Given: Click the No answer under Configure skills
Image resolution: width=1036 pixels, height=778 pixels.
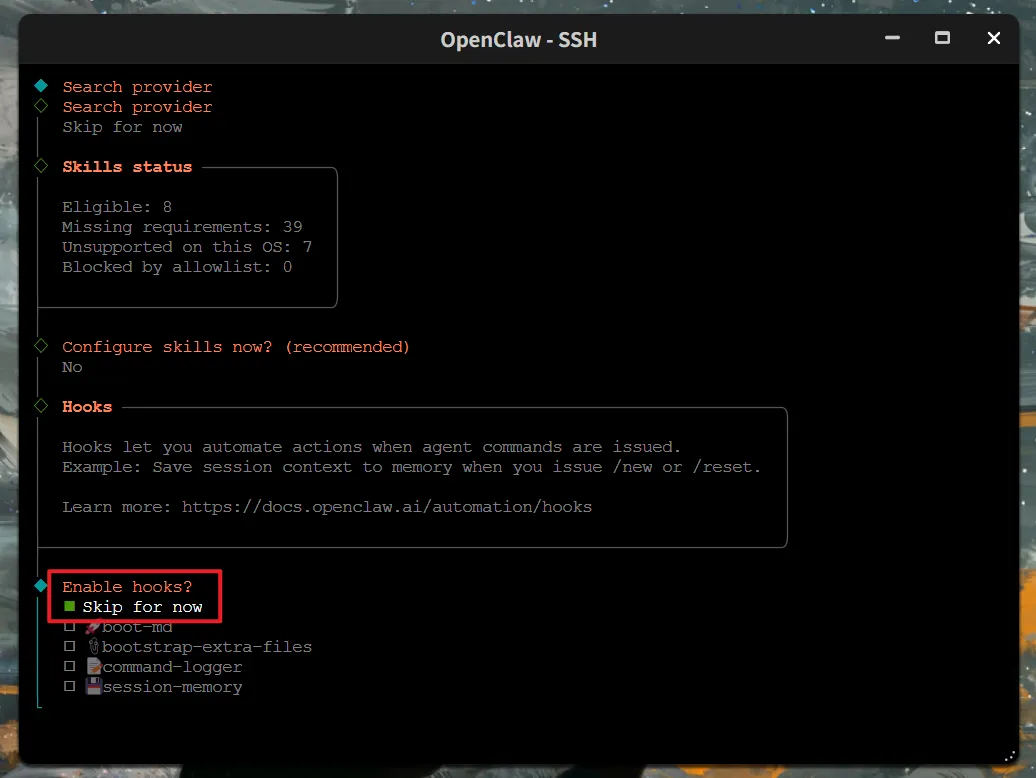Looking at the screenshot, I should pyautogui.click(x=72, y=367).
